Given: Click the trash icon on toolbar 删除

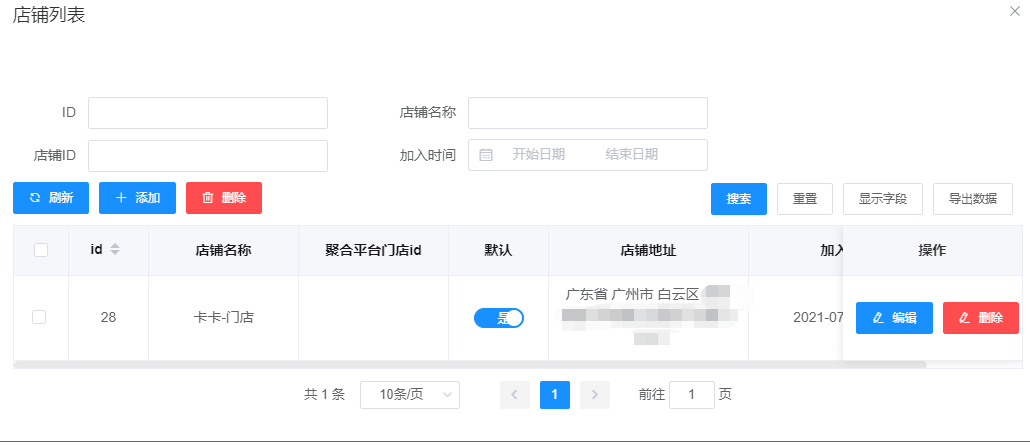Looking at the screenshot, I should point(208,198).
